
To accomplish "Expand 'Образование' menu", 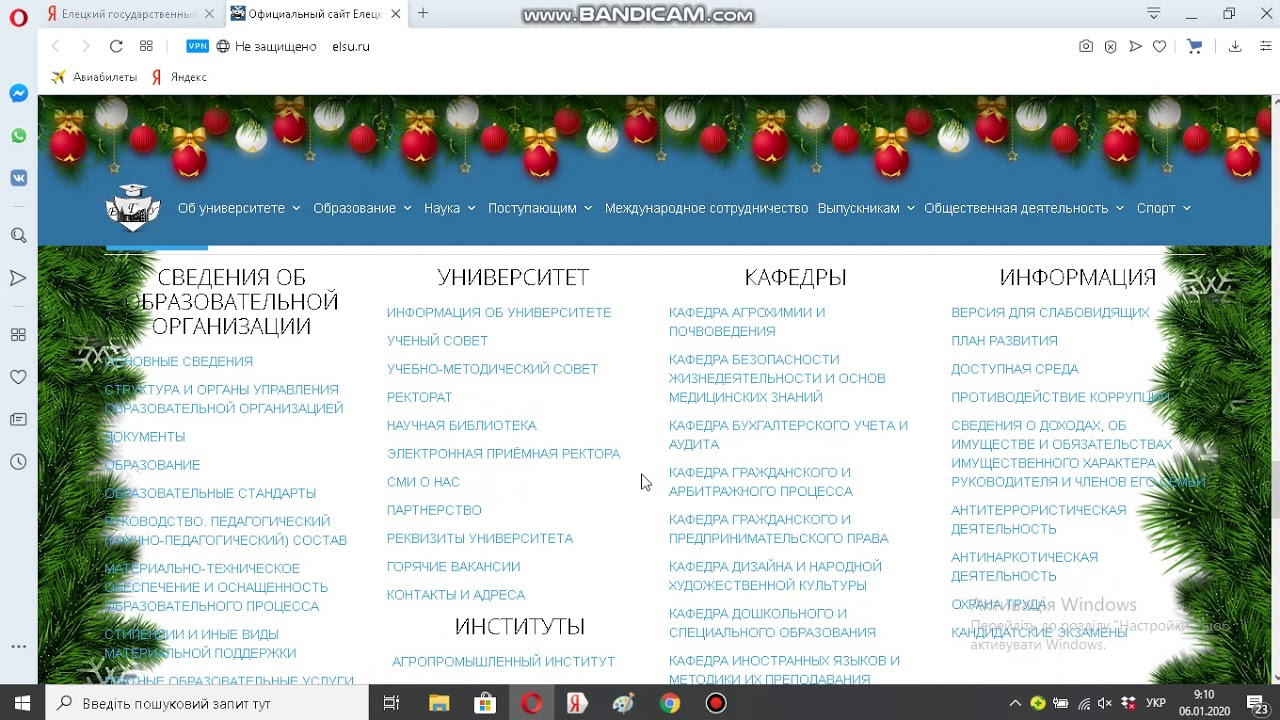I will [x=362, y=208].
